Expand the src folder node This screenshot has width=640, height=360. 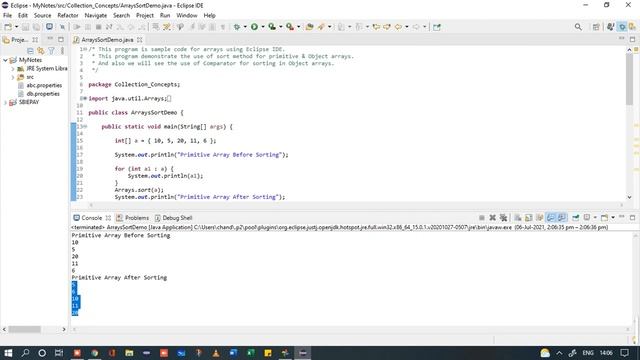(13, 77)
